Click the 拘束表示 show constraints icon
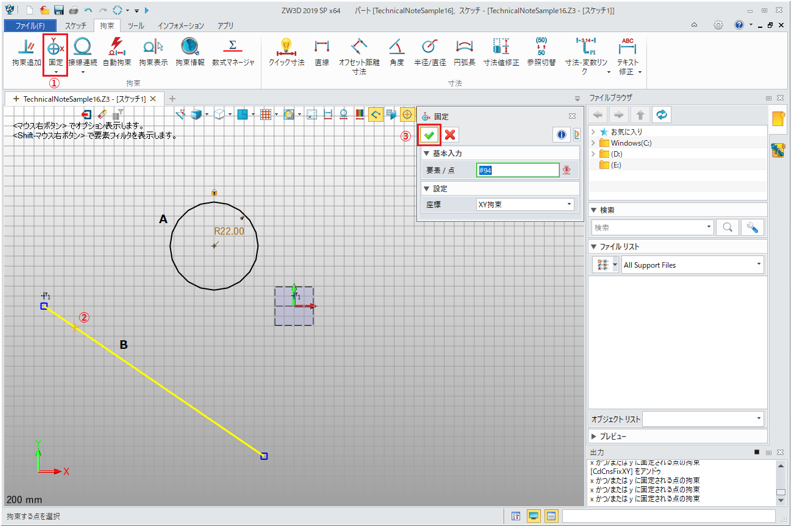791x526 pixels. [153, 52]
